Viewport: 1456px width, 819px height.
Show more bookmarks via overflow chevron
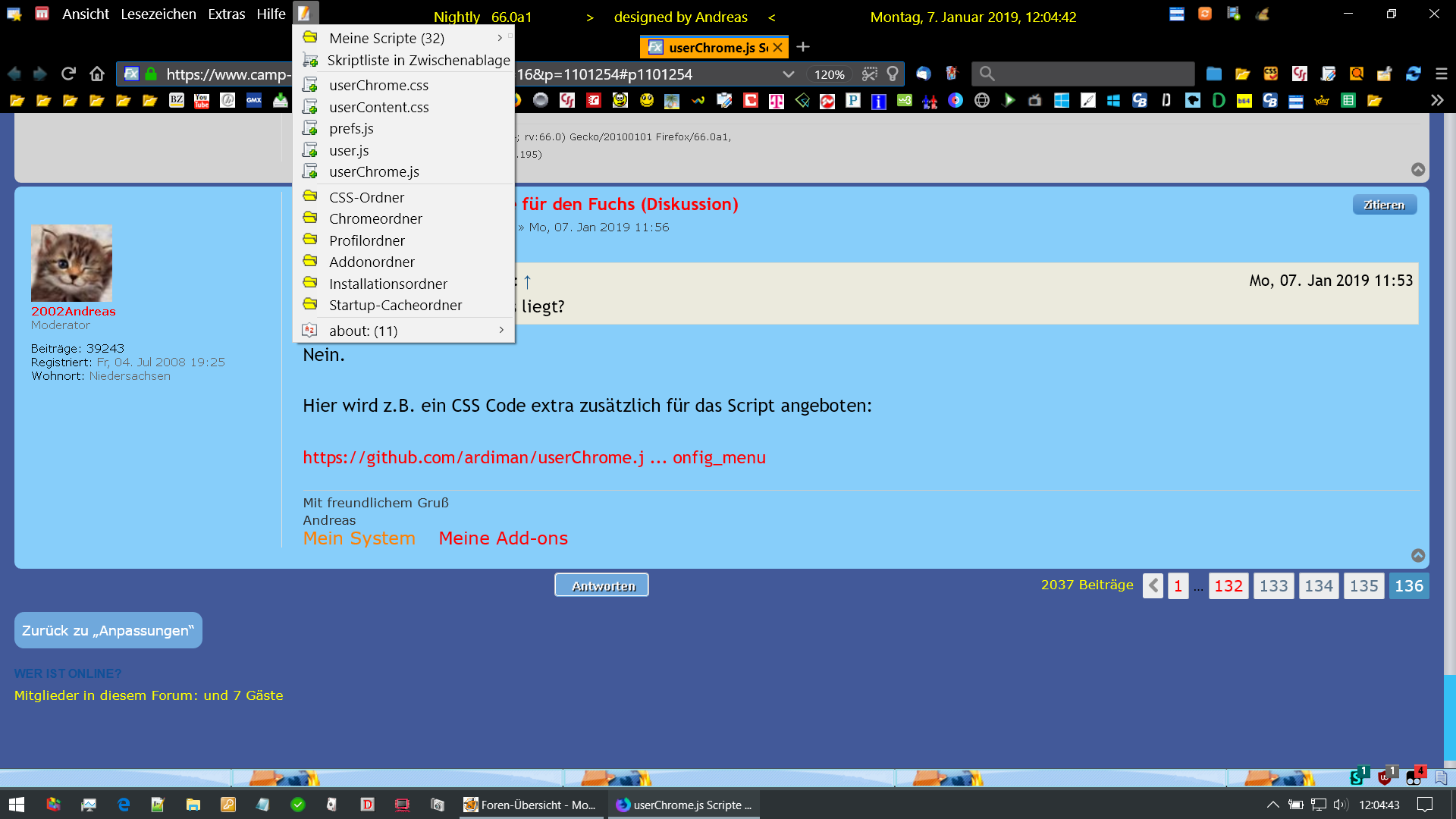(x=1436, y=100)
